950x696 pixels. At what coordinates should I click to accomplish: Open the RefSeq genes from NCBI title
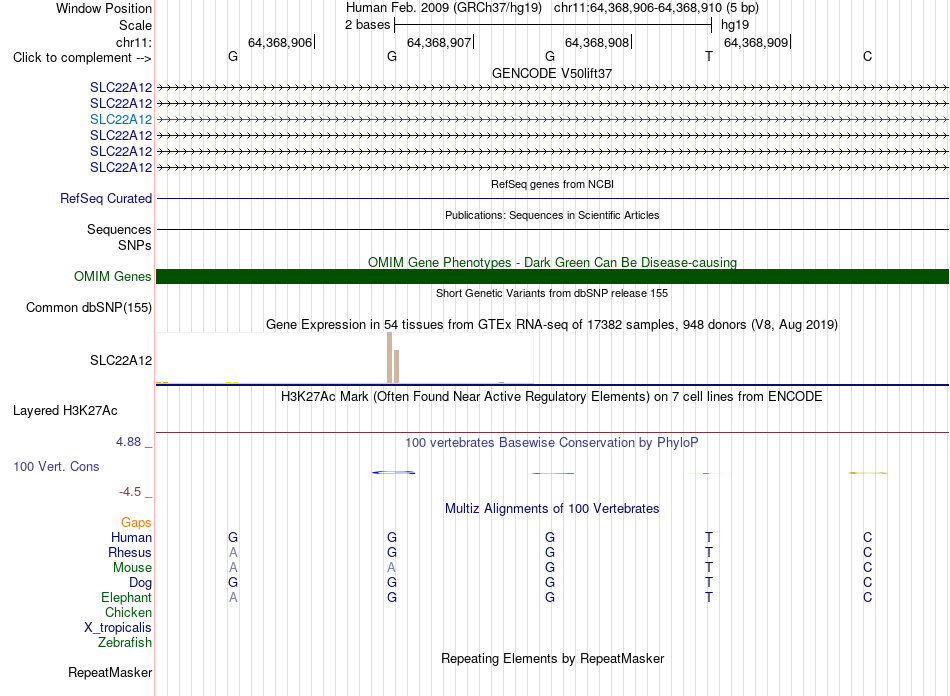pos(552,184)
